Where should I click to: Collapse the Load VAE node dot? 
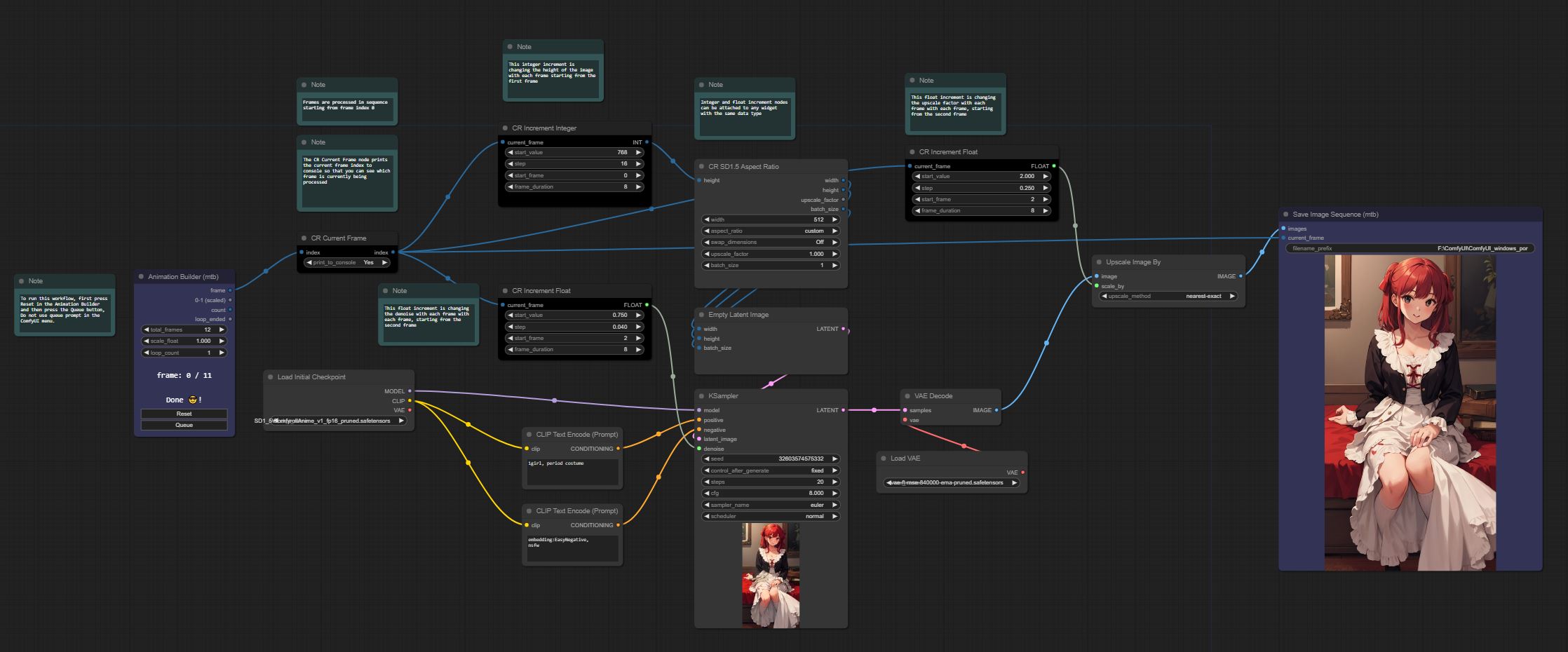pyautogui.click(x=884, y=459)
